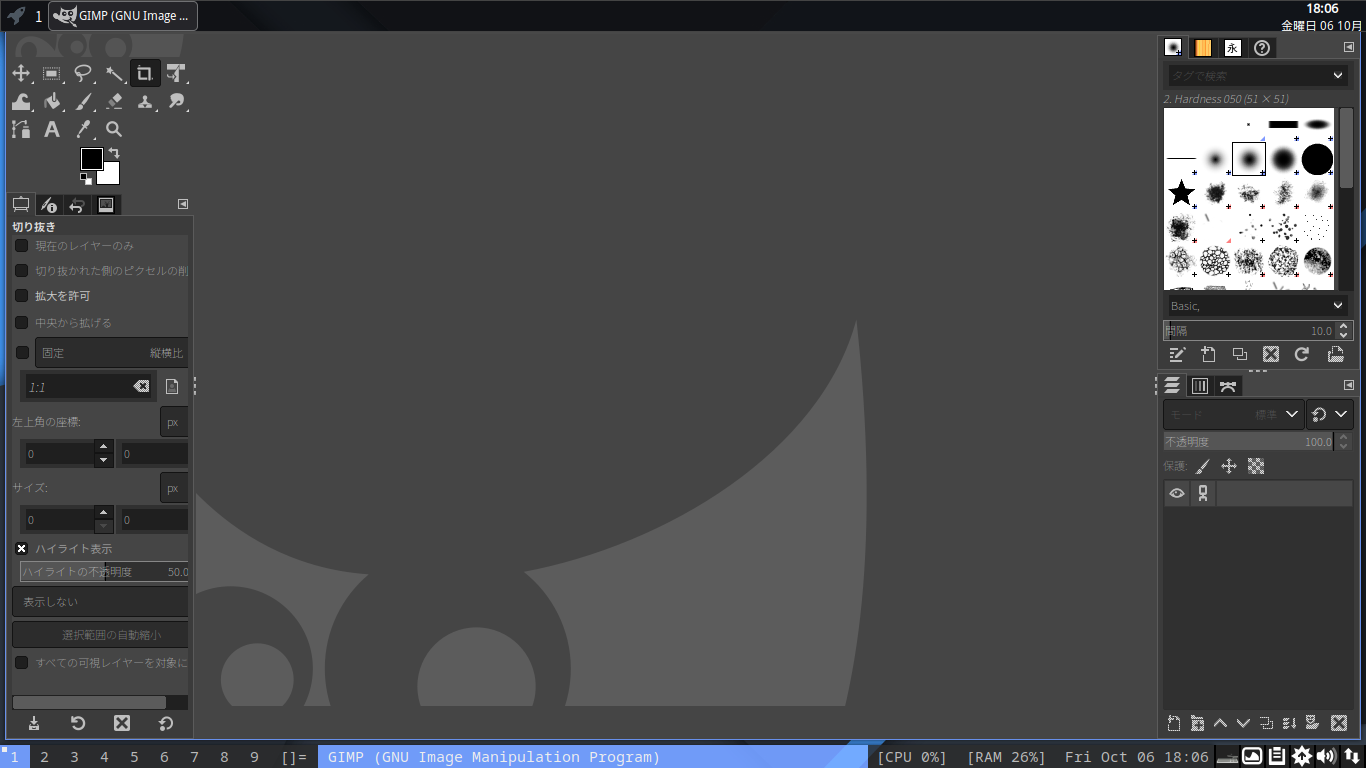Select the Move tool

click(x=21, y=73)
